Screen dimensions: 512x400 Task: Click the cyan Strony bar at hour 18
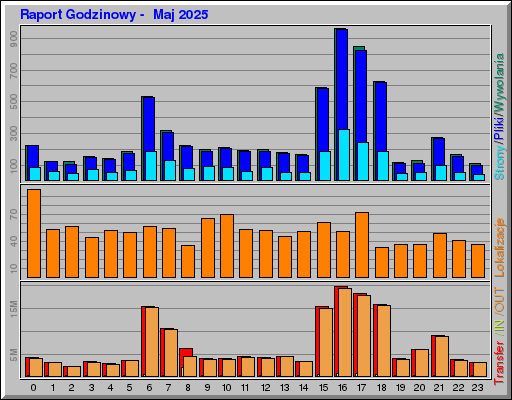click(383, 166)
